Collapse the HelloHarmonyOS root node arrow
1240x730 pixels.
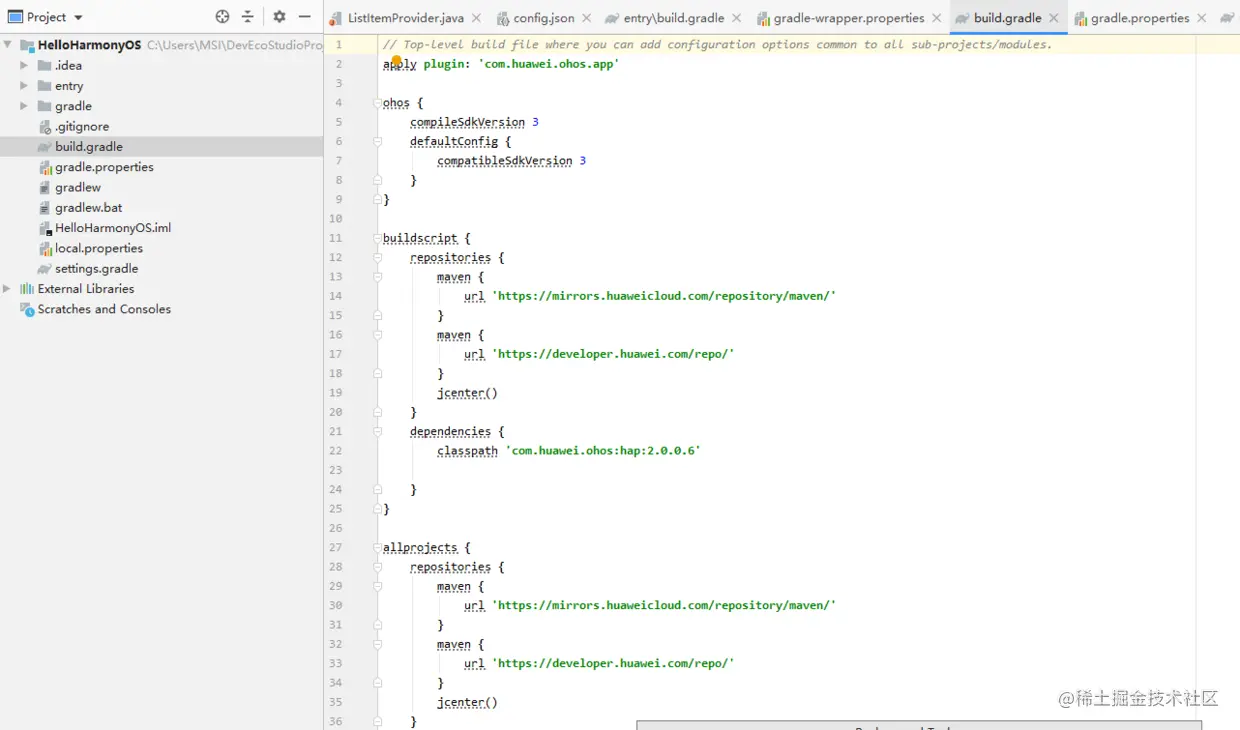(x=8, y=45)
